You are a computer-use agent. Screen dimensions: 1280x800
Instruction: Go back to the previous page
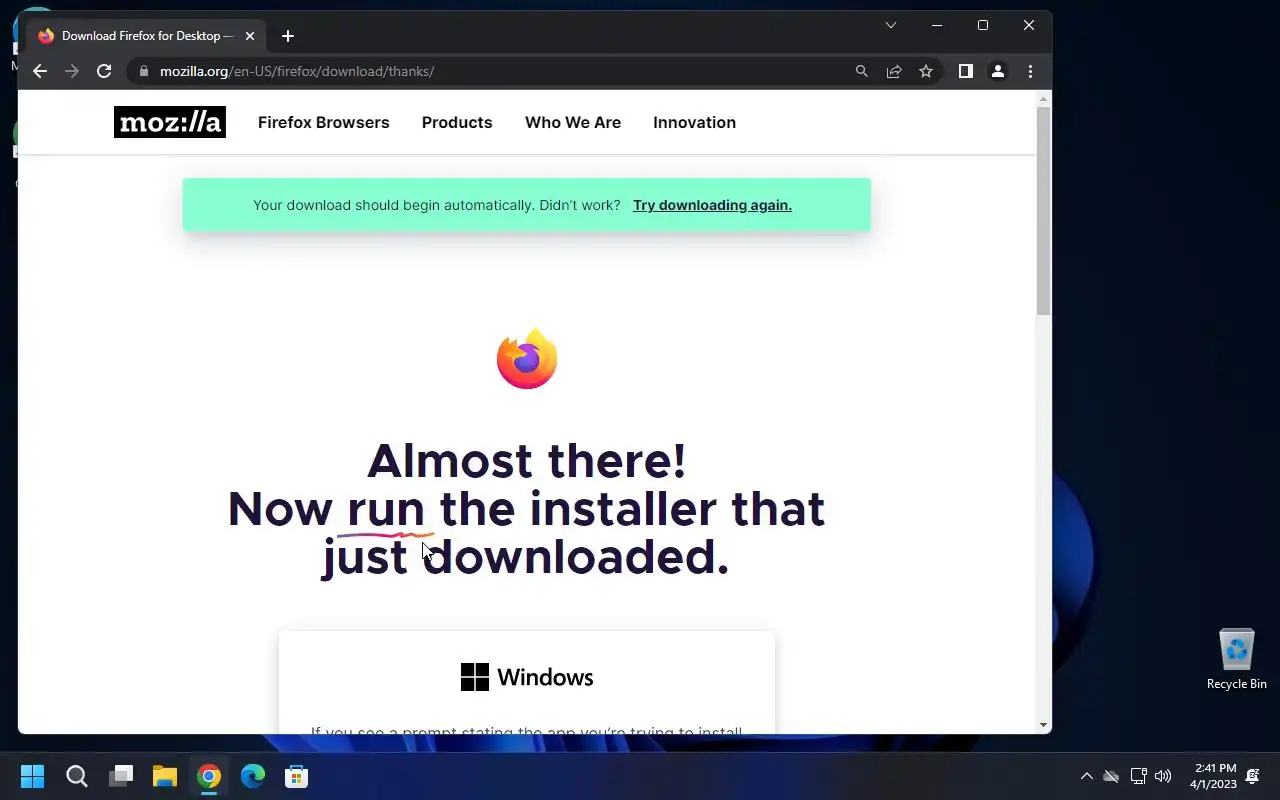40,71
